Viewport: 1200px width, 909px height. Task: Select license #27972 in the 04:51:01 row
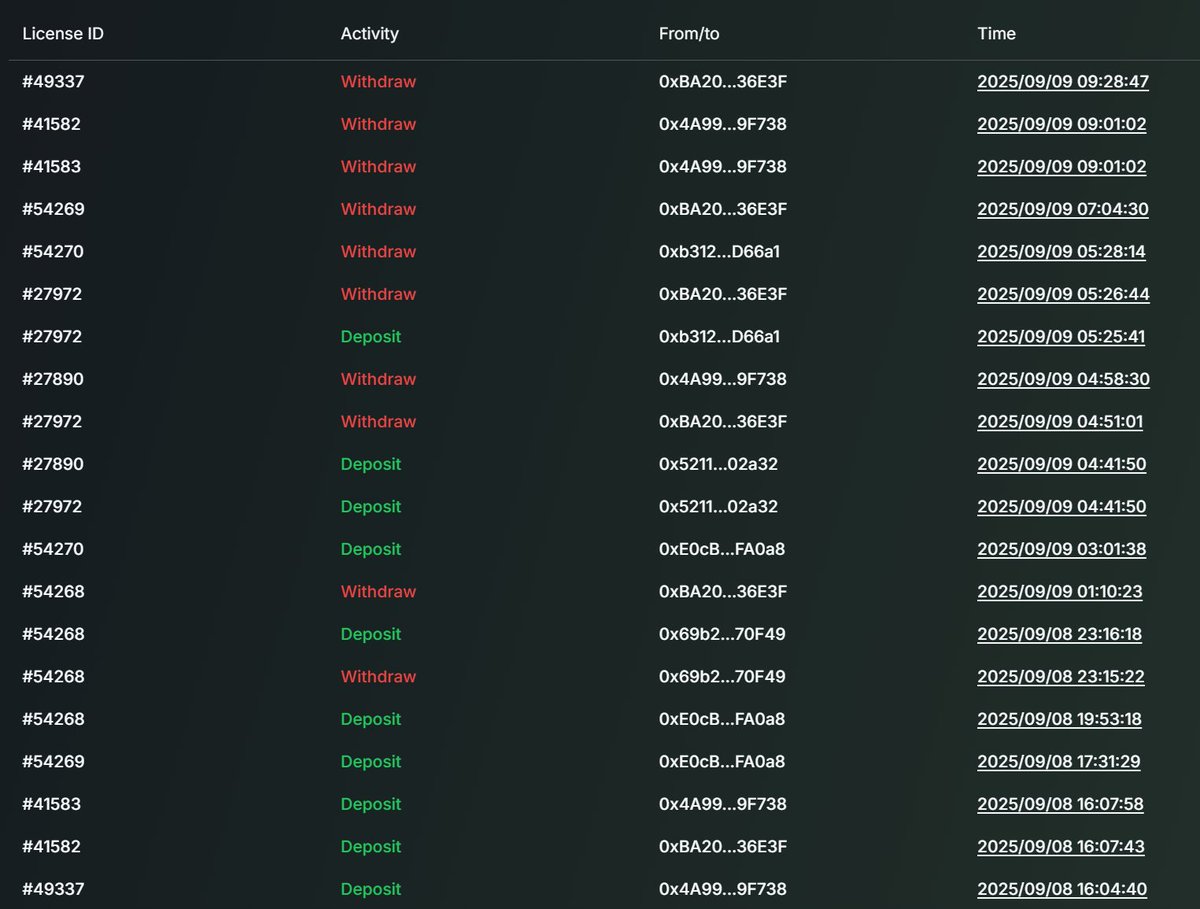[52, 422]
